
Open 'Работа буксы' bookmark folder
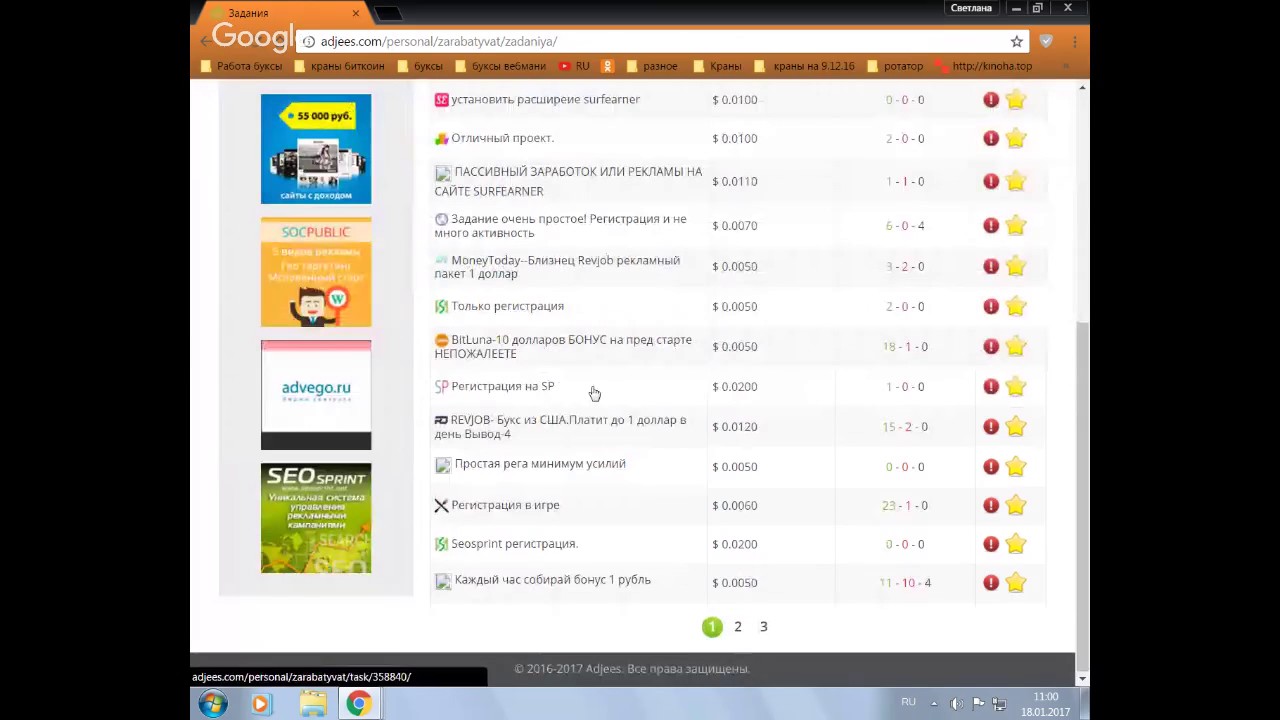241,66
